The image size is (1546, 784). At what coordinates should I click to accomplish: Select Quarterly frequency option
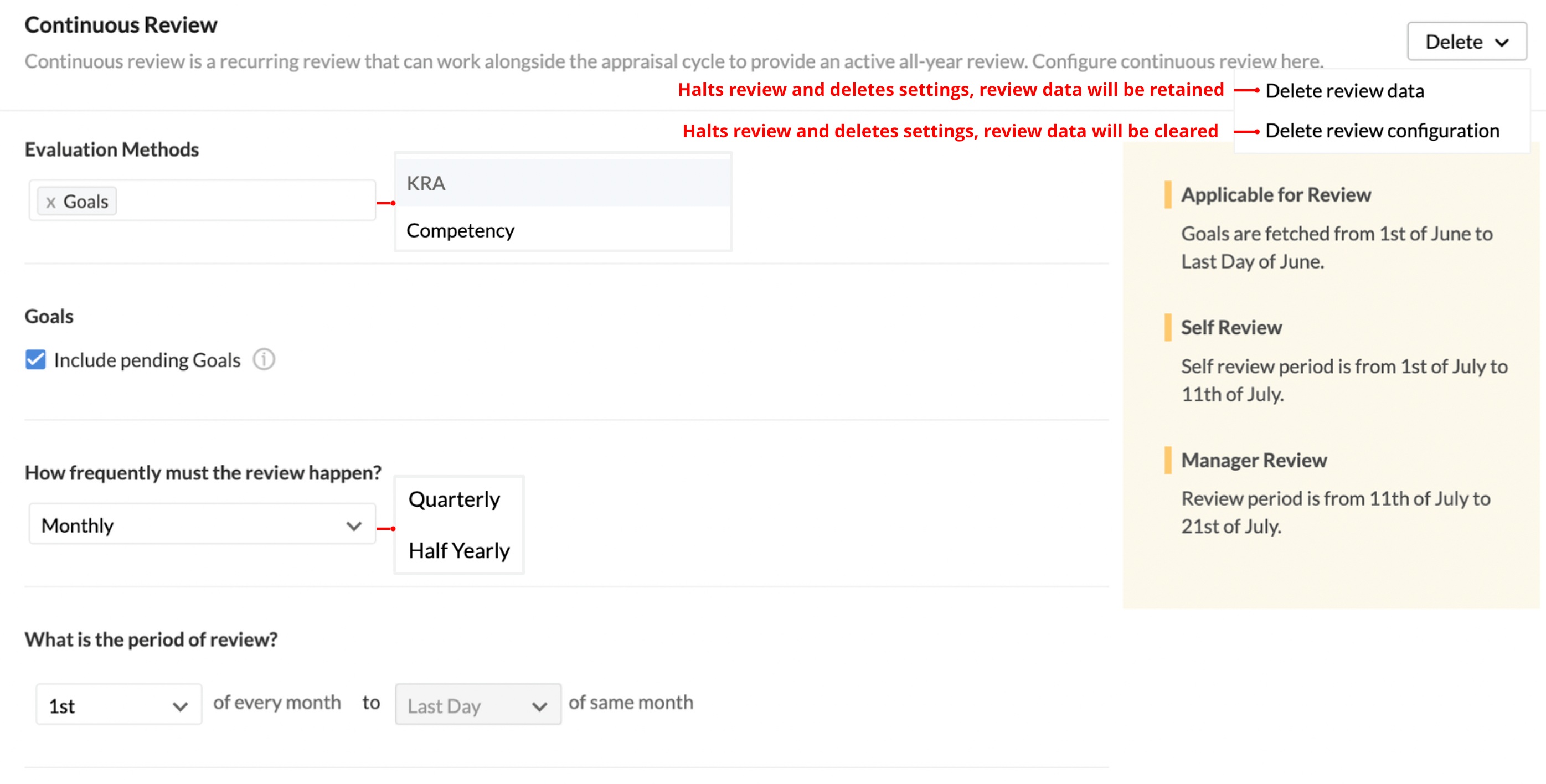[454, 499]
